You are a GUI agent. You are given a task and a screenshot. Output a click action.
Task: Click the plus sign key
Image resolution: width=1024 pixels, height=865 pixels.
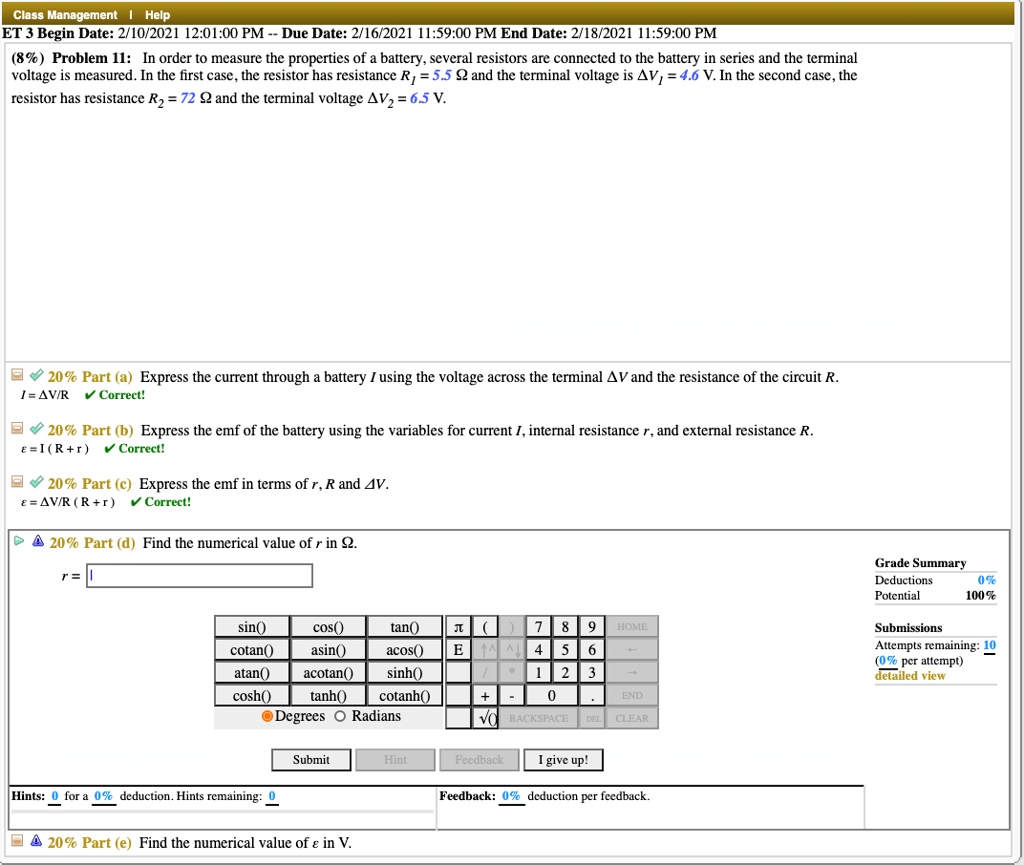485,696
